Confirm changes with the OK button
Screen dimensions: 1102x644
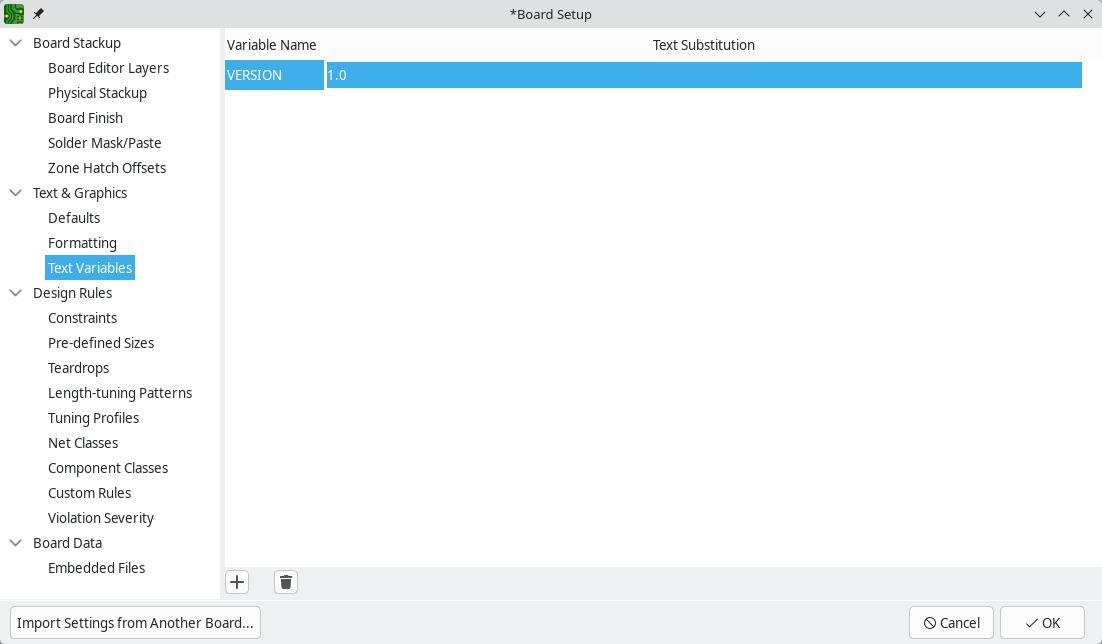pos(1042,622)
